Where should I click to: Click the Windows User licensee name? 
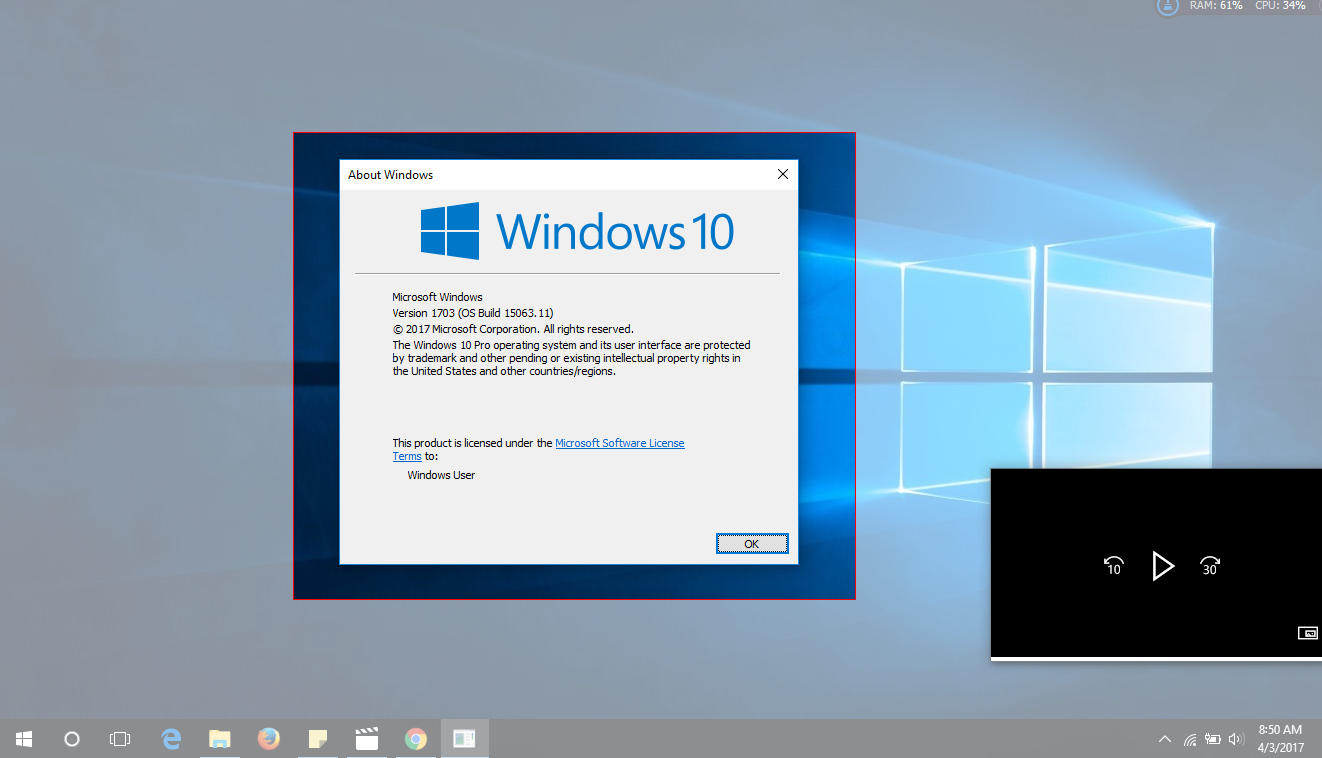coord(441,475)
